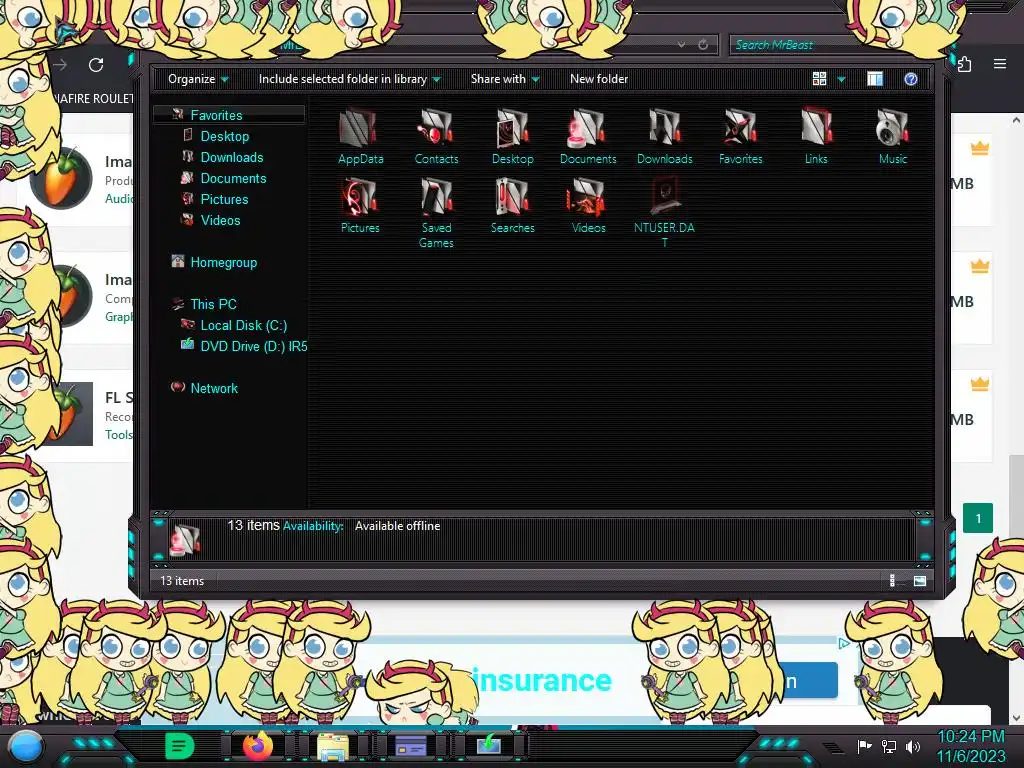
Task: Select Favorites in navigation pane
Action: coord(216,115)
